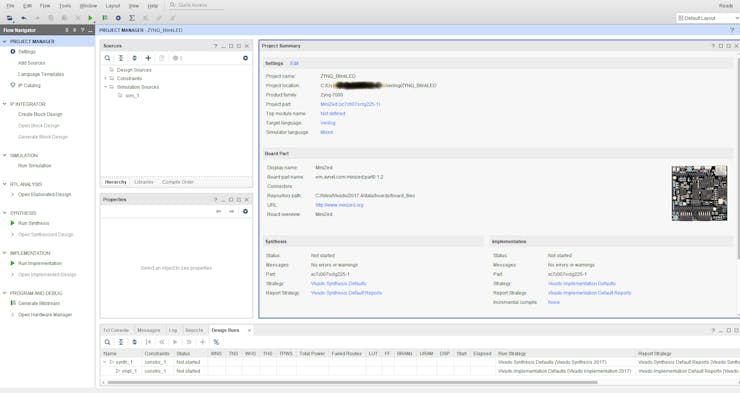Collapse all in Design Runs panel
Viewport: 740px width, 393px height.
pyautogui.click(x=121, y=342)
